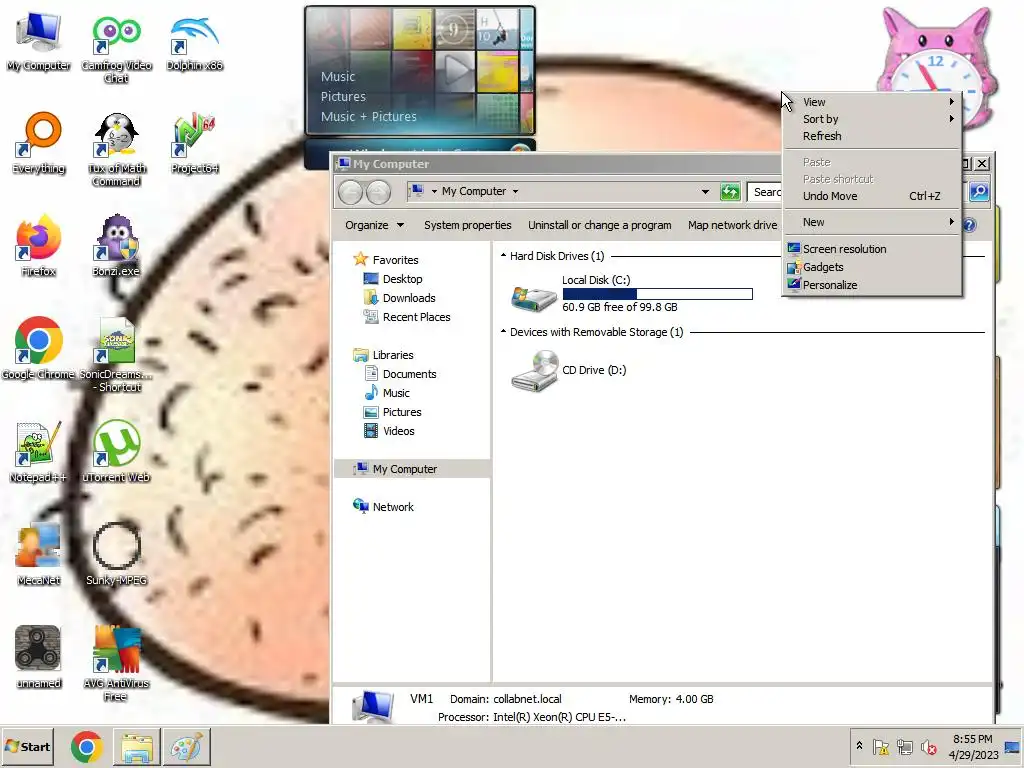Select Desktop under Favorites

[x=402, y=279]
